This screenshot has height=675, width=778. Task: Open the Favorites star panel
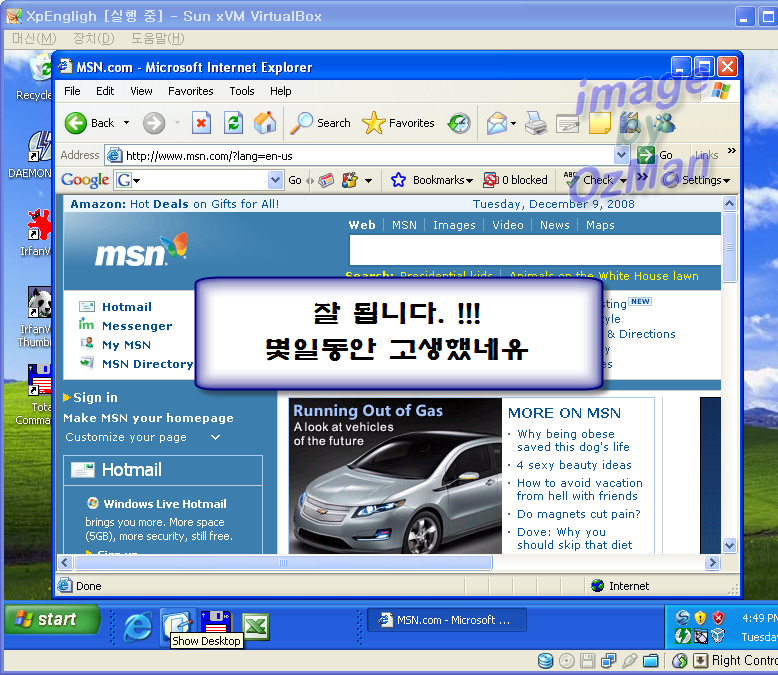(x=398, y=123)
